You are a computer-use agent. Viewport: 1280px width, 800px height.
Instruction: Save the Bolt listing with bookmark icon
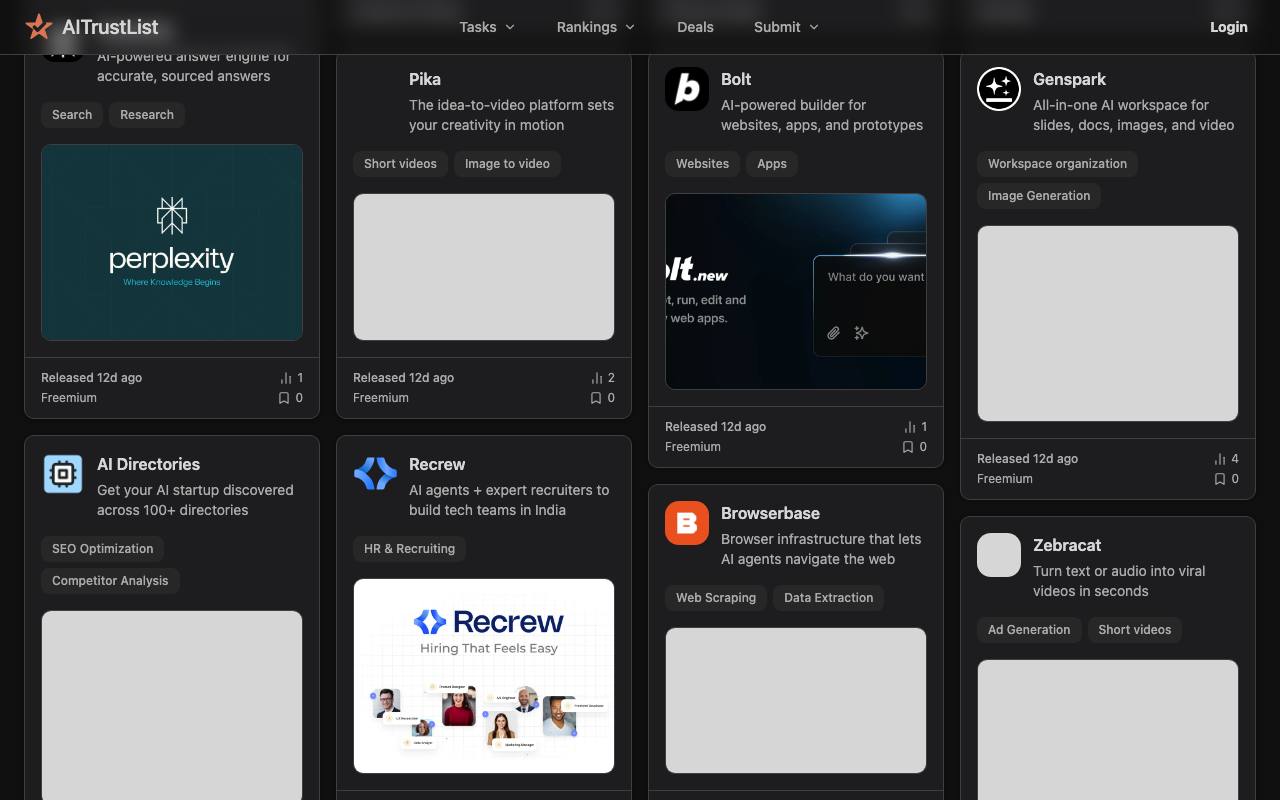908,447
